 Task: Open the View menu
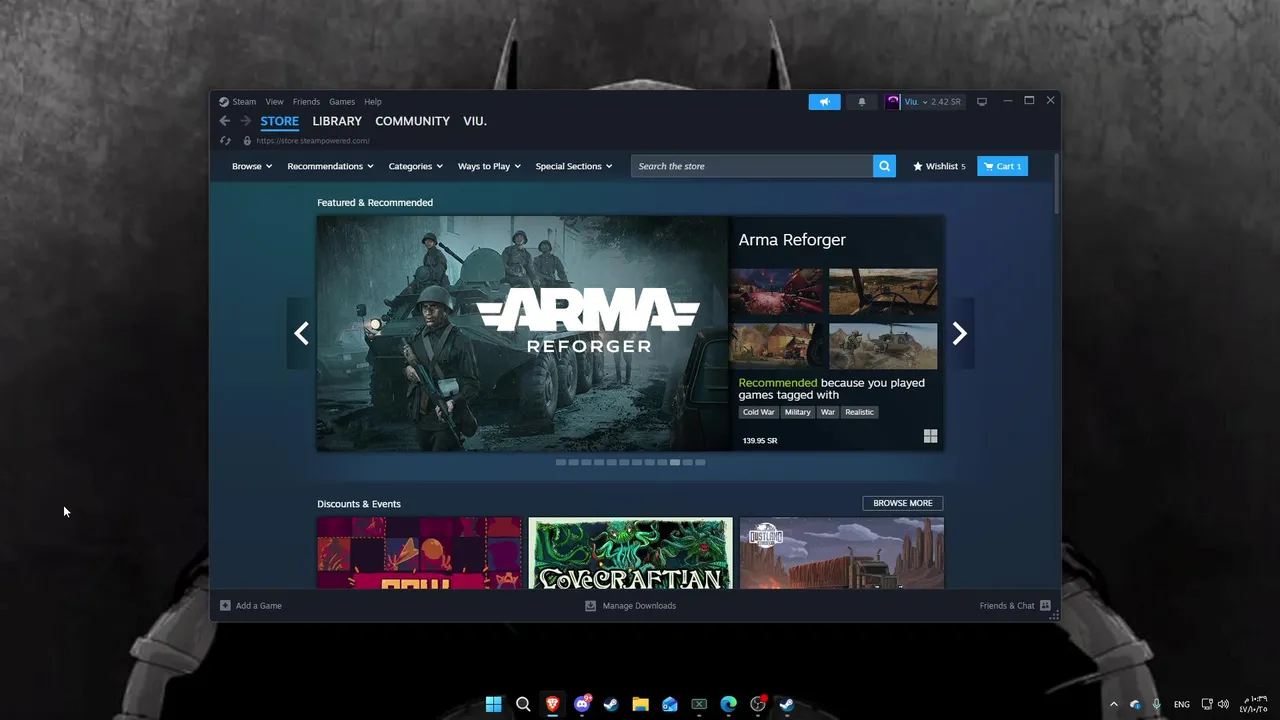(x=274, y=102)
